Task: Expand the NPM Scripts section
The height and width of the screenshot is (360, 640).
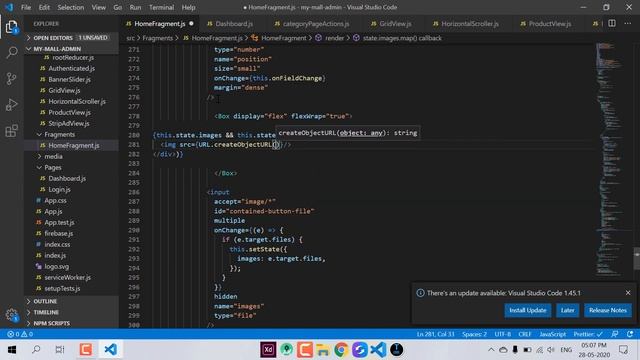Action: click(71, 323)
